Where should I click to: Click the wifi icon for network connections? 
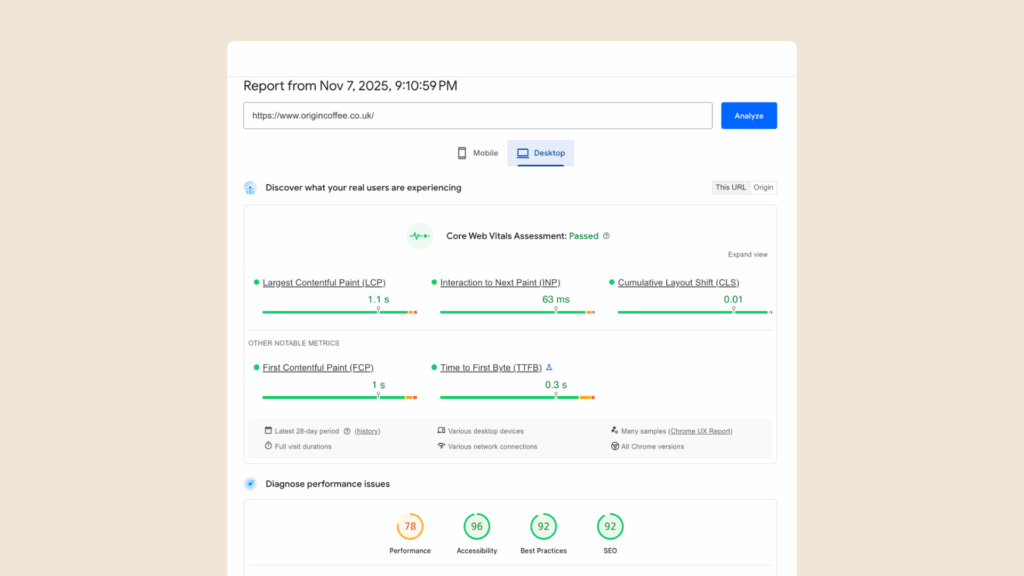click(x=441, y=446)
